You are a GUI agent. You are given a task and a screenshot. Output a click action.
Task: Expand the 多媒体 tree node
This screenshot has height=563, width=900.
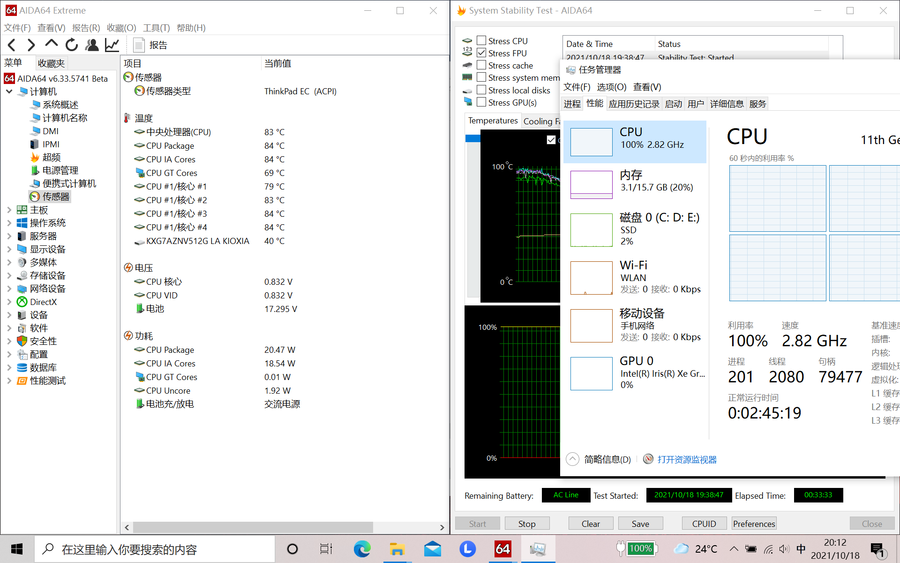point(9,262)
